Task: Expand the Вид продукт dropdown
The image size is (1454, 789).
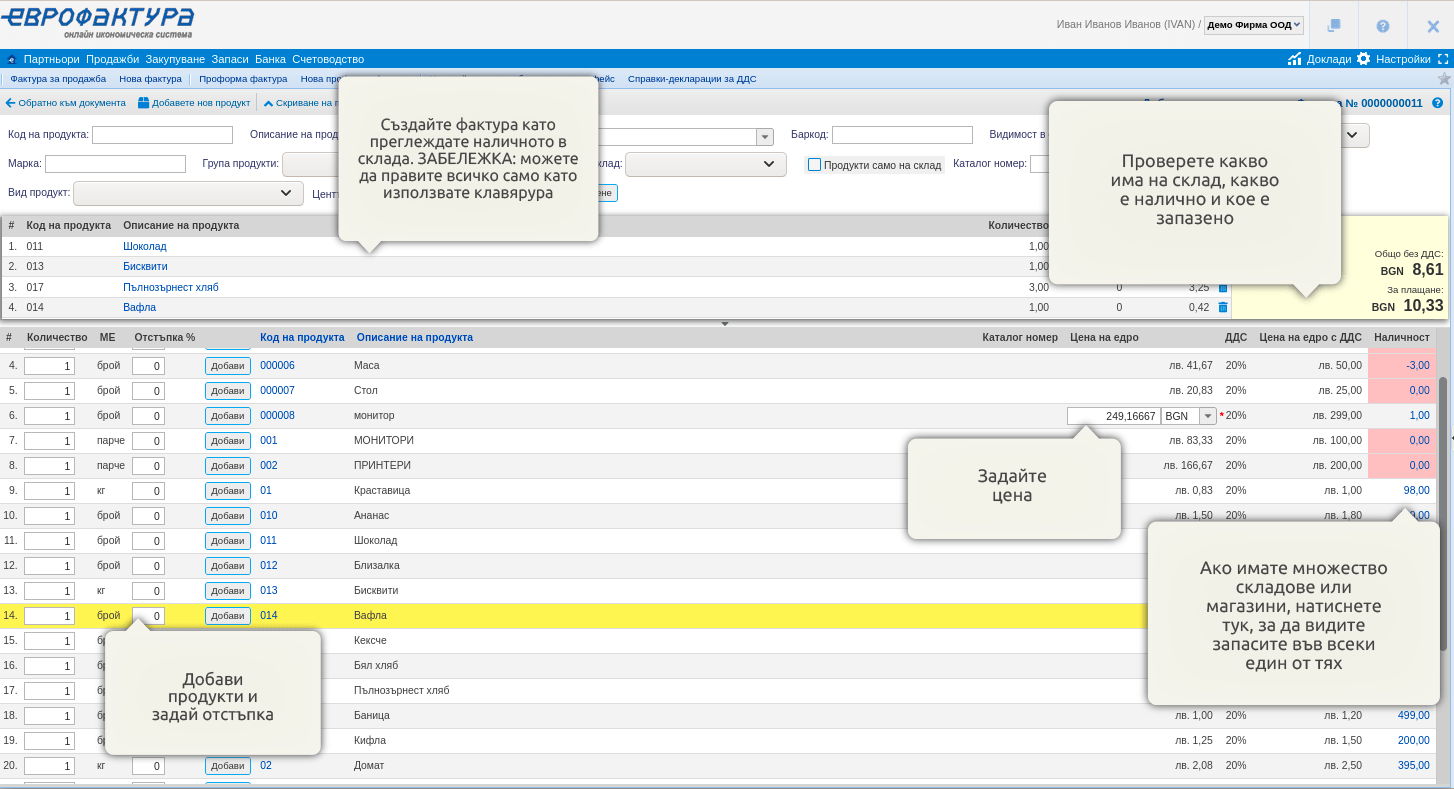Action: pos(188,193)
